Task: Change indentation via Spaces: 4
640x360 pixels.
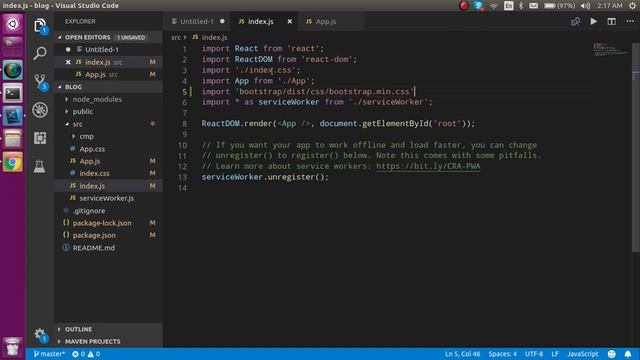Action: 502,354
